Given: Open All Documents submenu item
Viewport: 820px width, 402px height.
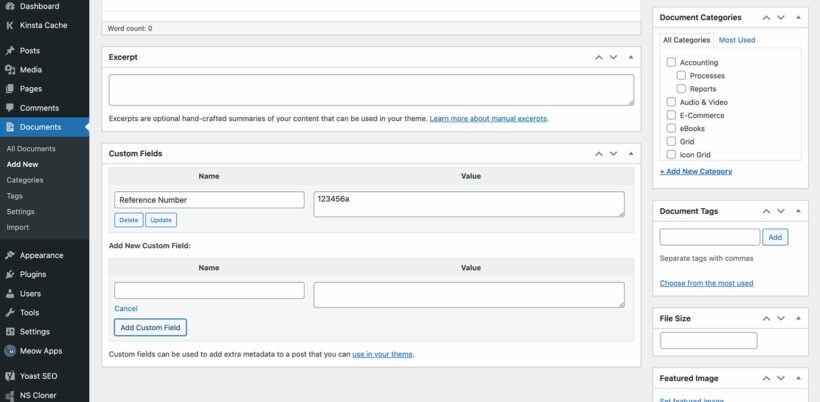Looking at the screenshot, I should pos(31,149).
